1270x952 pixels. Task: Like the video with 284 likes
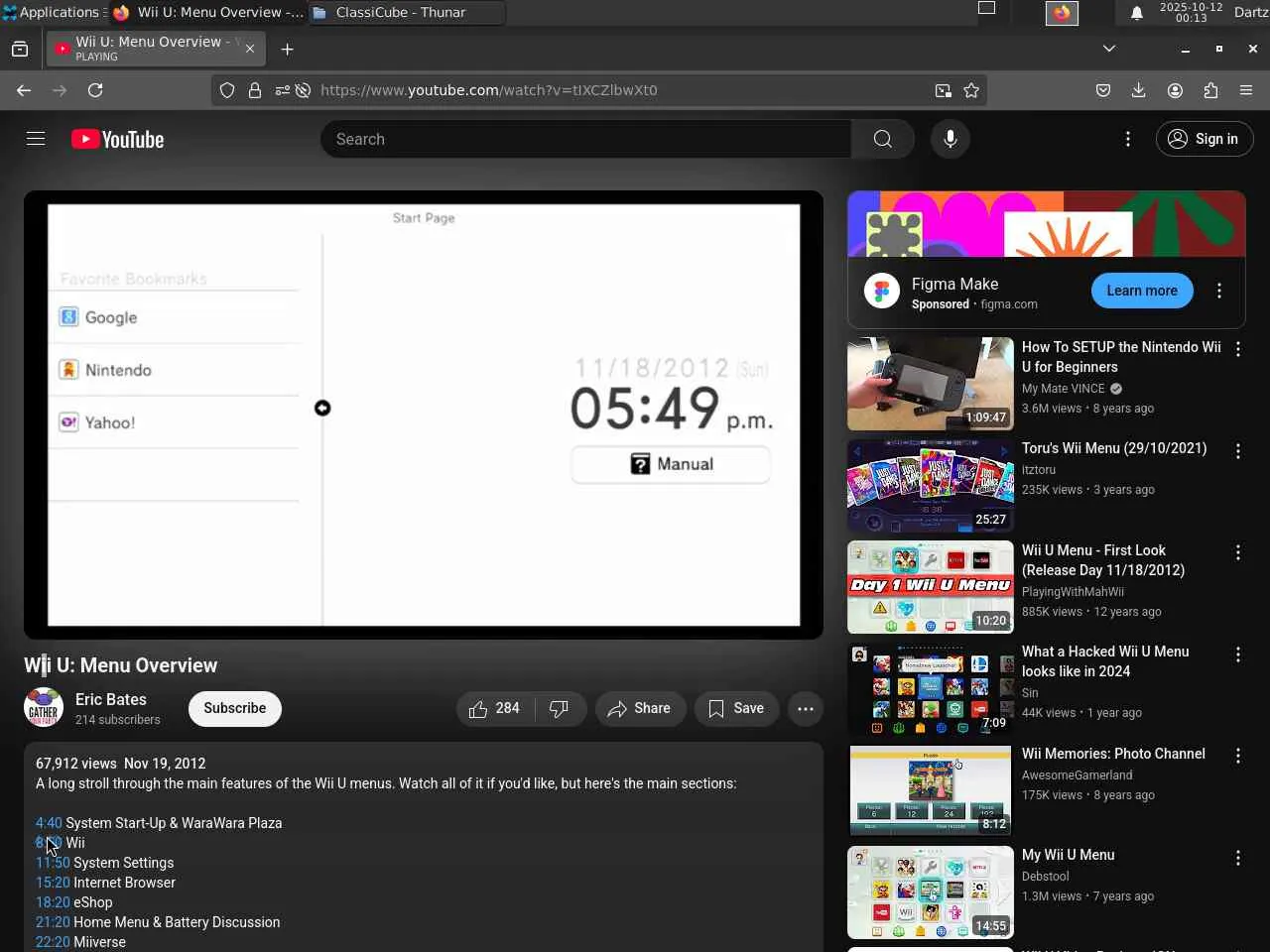tap(495, 708)
